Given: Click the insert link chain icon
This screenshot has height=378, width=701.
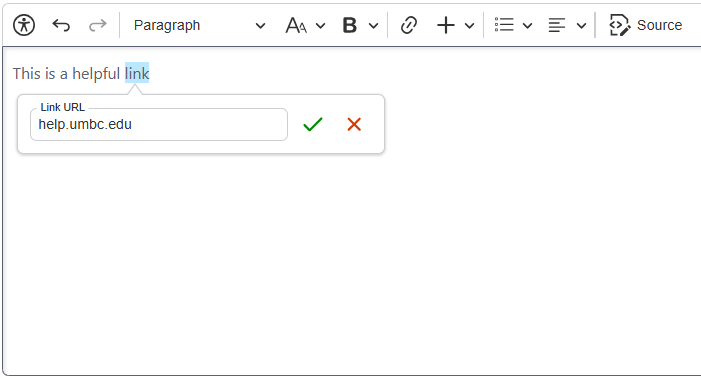Looking at the screenshot, I should [409, 25].
